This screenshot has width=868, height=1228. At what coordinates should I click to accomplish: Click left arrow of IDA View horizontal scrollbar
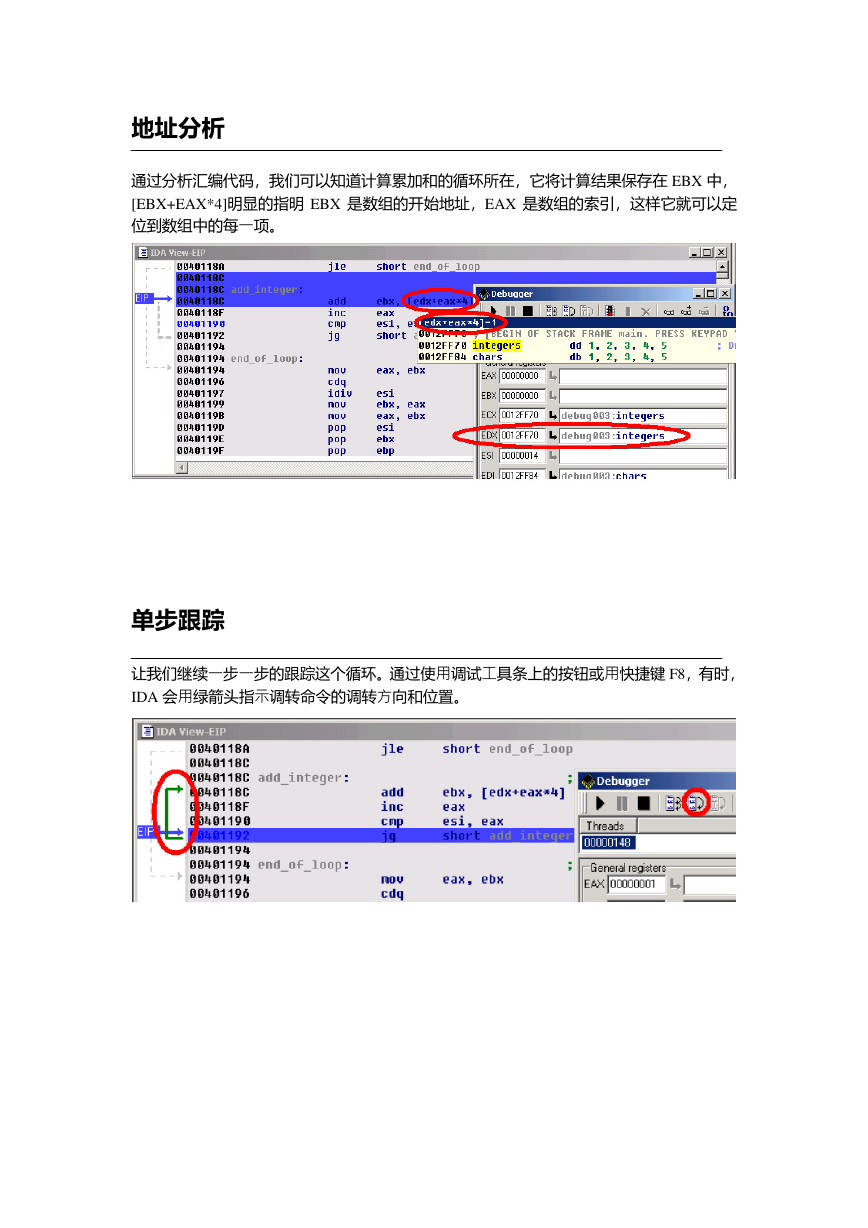point(181,467)
